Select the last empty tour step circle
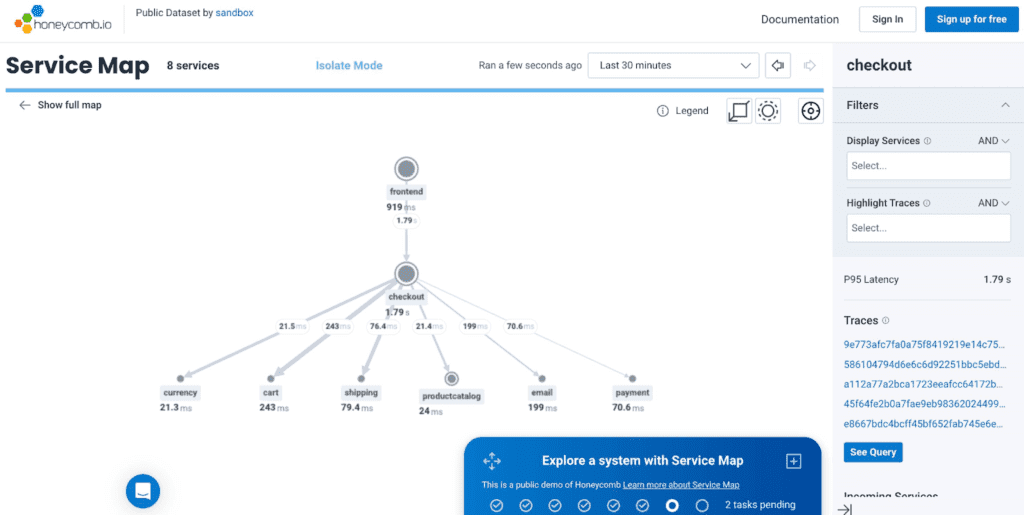This screenshot has width=1024, height=515. (x=702, y=506)
